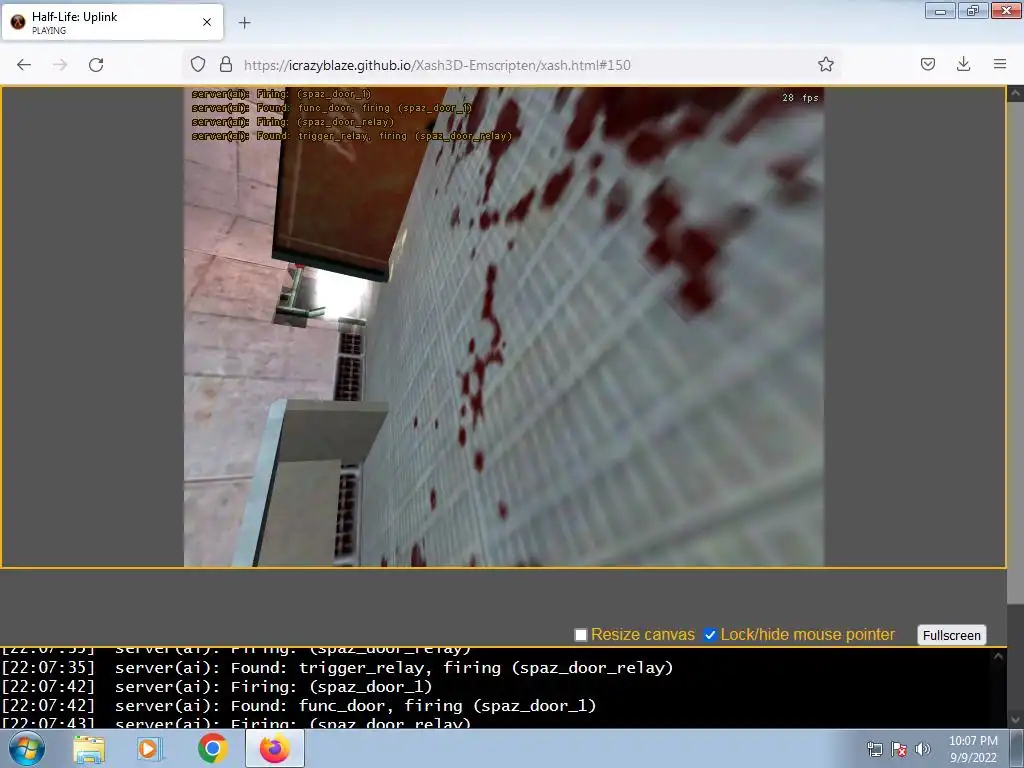Enable the Resize canvas checkbox
1024x768 pixels.
click(x=581, y=635)
